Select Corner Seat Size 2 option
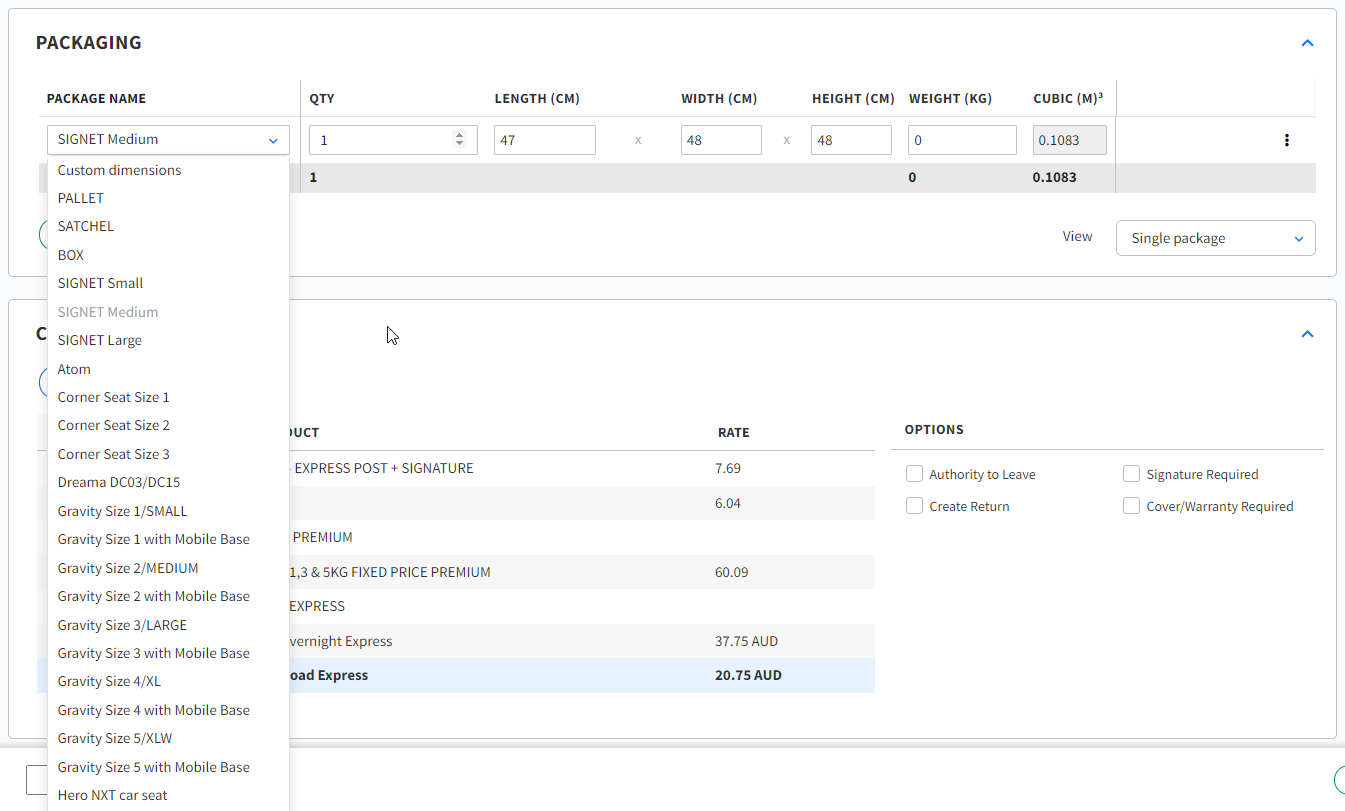The width and height of the screenshot is (1345, 811). pyautogui.click(x=168, y=425)
